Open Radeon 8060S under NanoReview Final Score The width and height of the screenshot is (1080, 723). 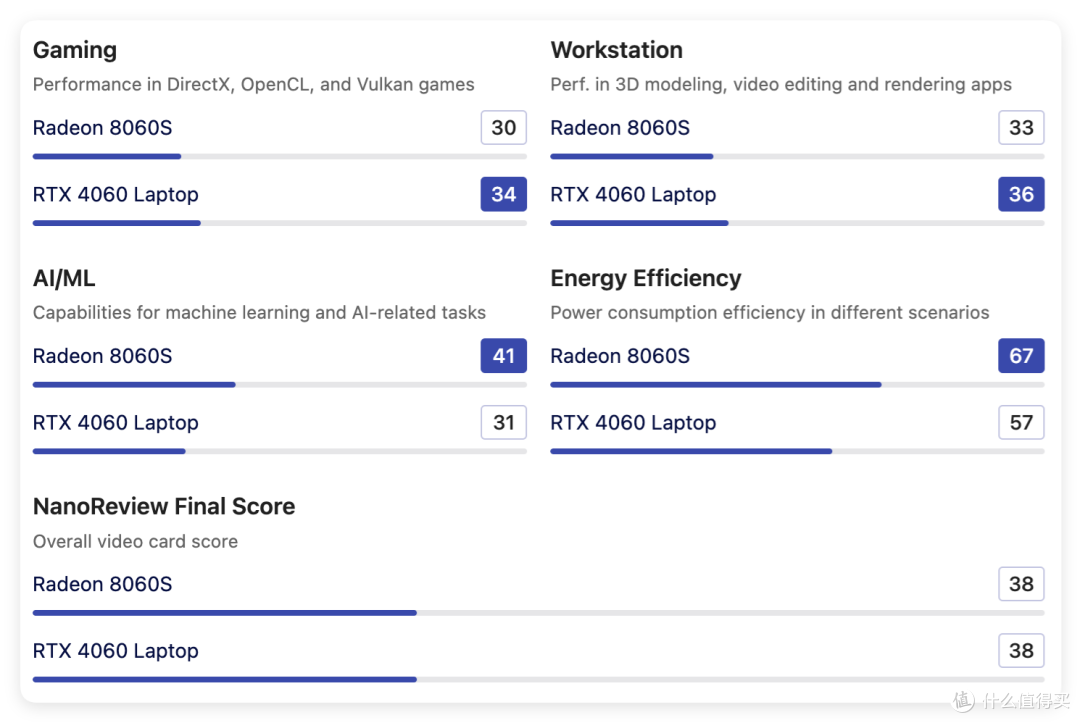click(x=103, y=584)
